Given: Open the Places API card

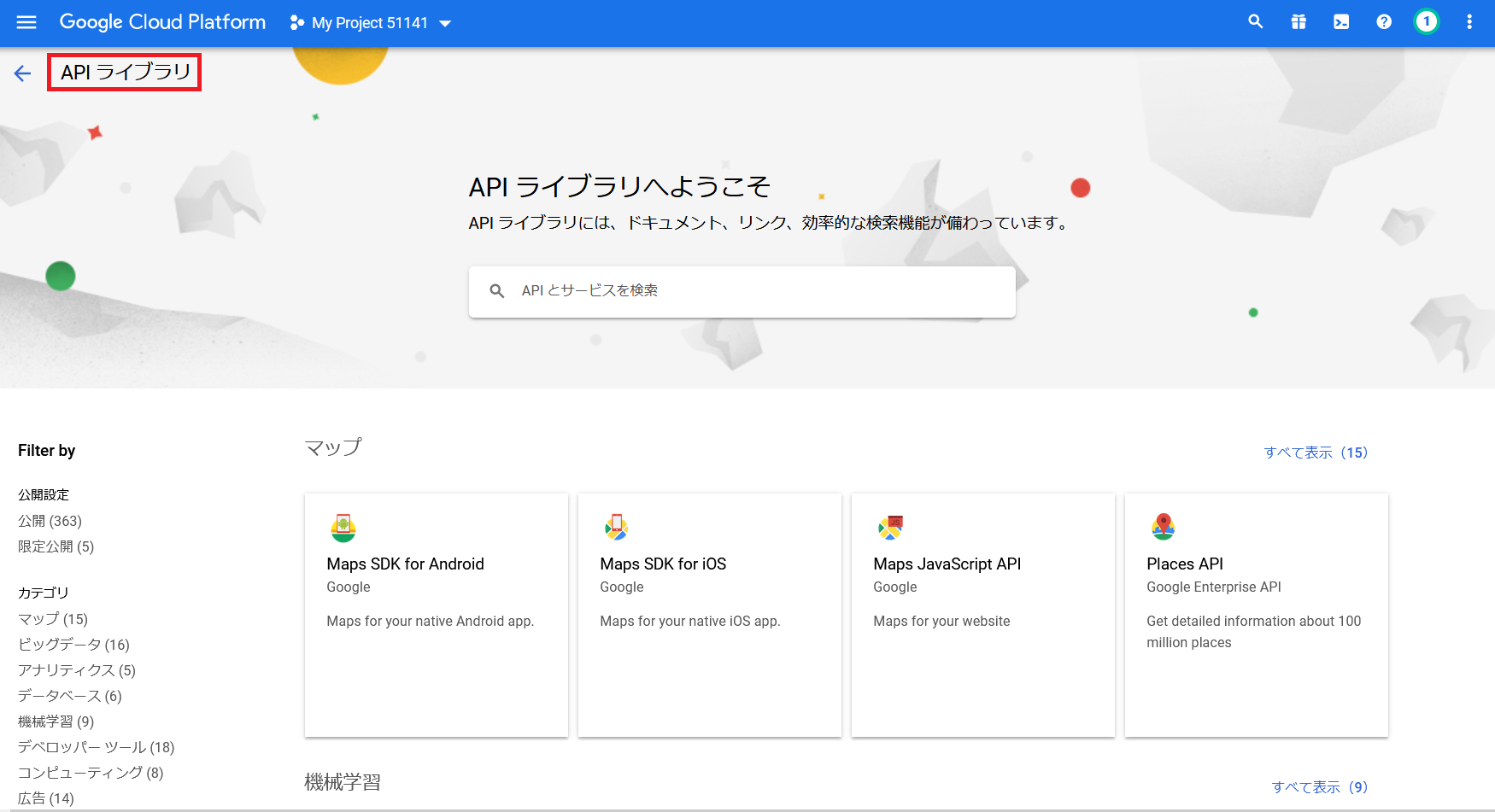Looking at the screenshot, I should 1257,615.
